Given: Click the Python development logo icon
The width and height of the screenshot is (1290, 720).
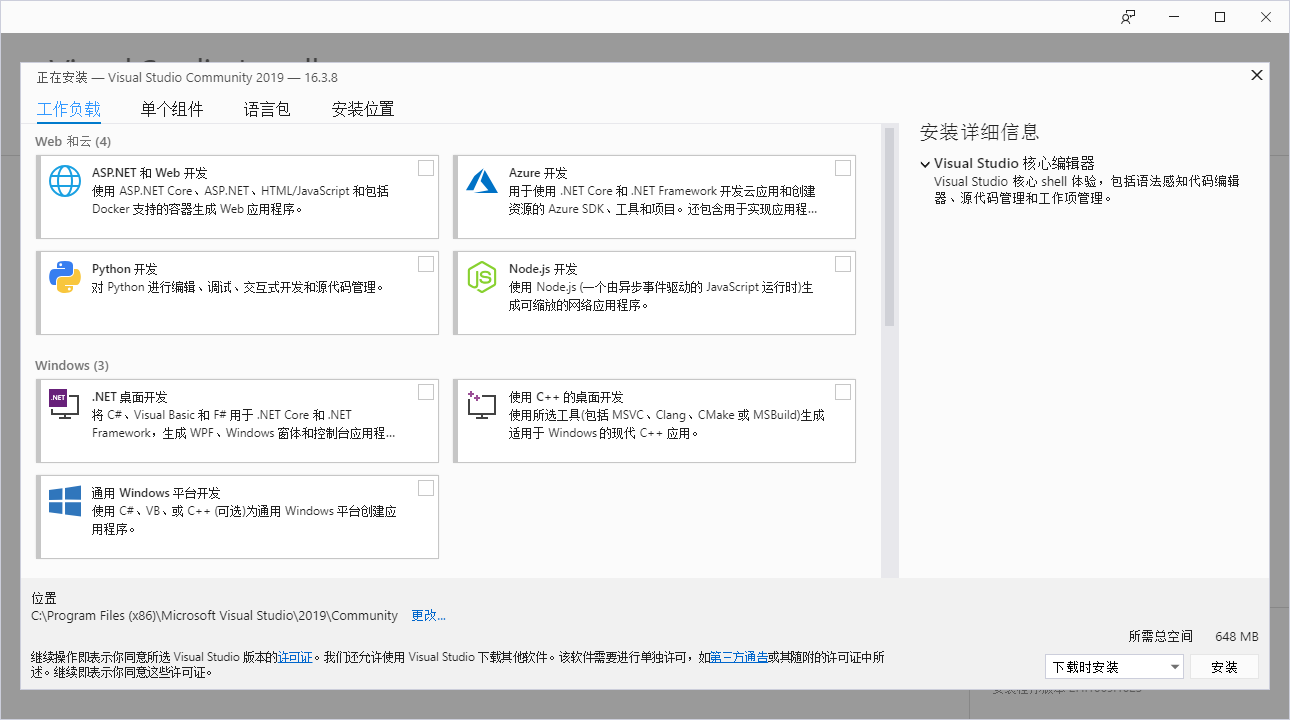Looking at the screenshot, I should 65,277.
